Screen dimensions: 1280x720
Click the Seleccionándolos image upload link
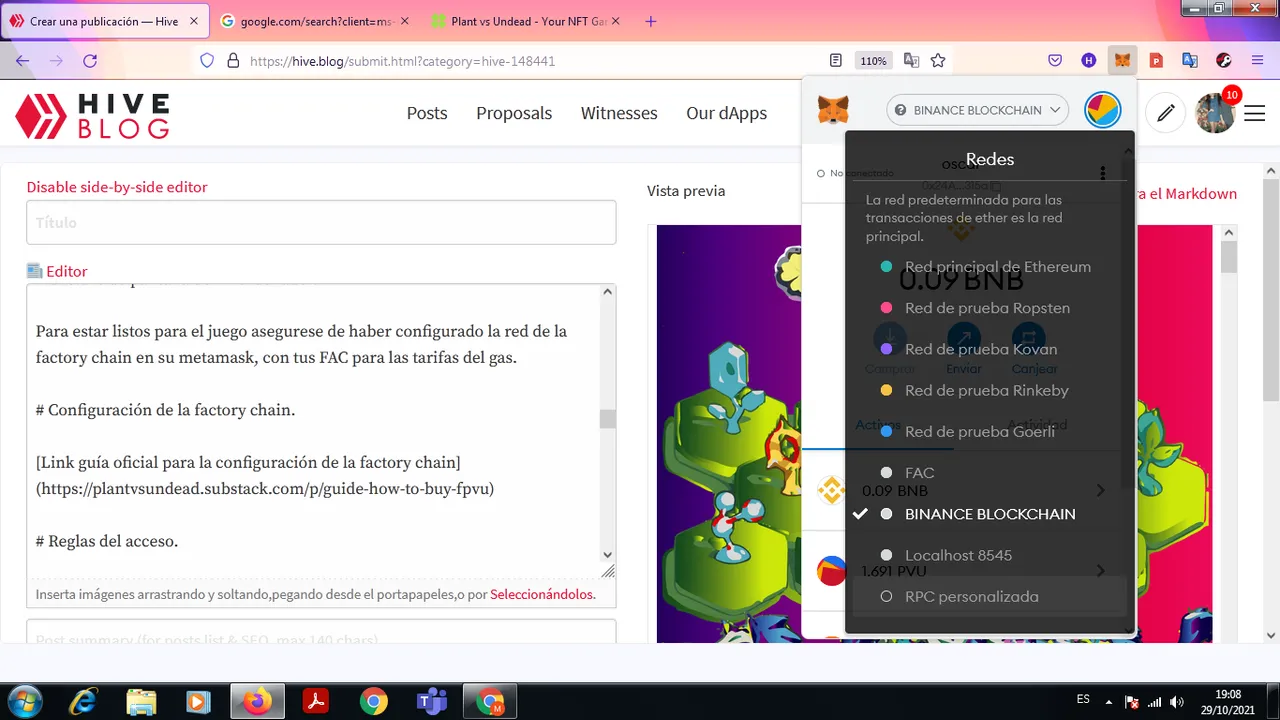coord(542,594)
